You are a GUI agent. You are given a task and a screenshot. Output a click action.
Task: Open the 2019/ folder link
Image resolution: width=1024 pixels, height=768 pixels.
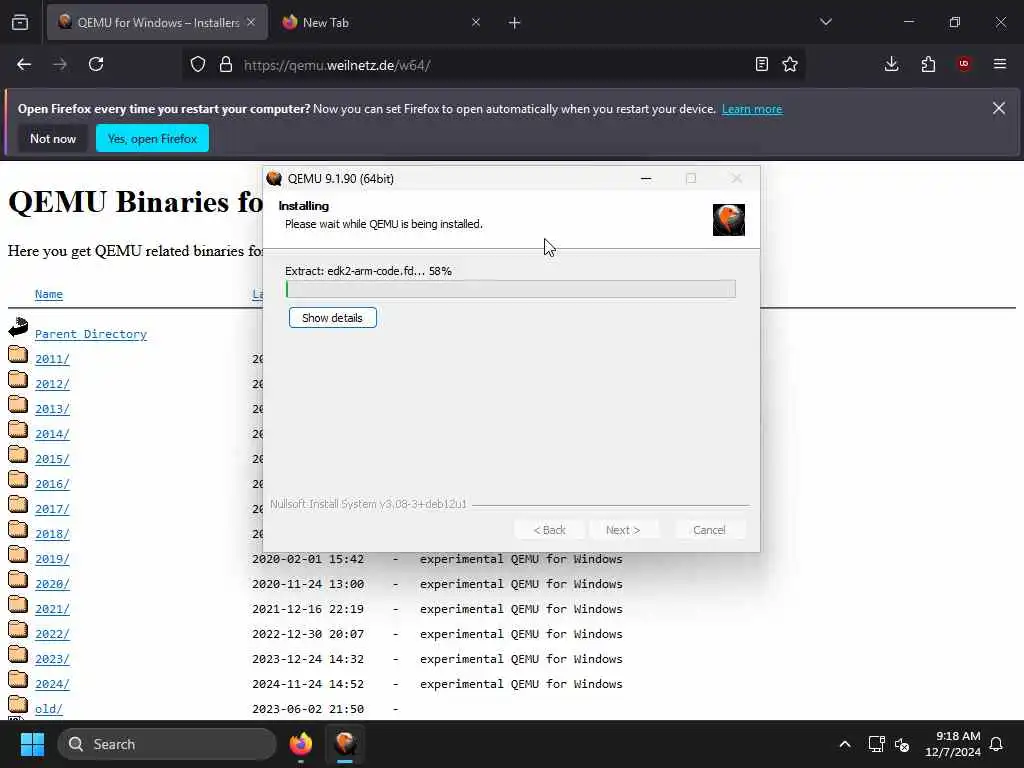tap(52, 559)
